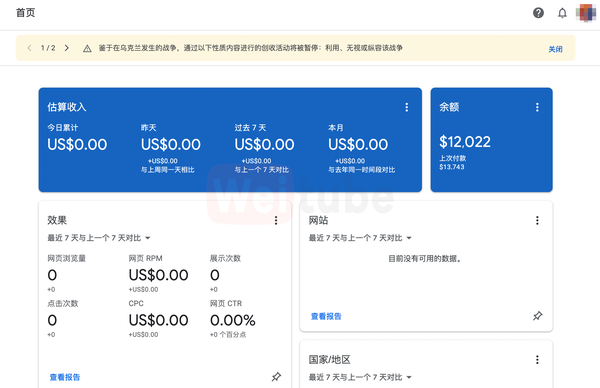Open the help question mark icon
Image resolution: width=600 pixels, height=388 pixels.
538,13
